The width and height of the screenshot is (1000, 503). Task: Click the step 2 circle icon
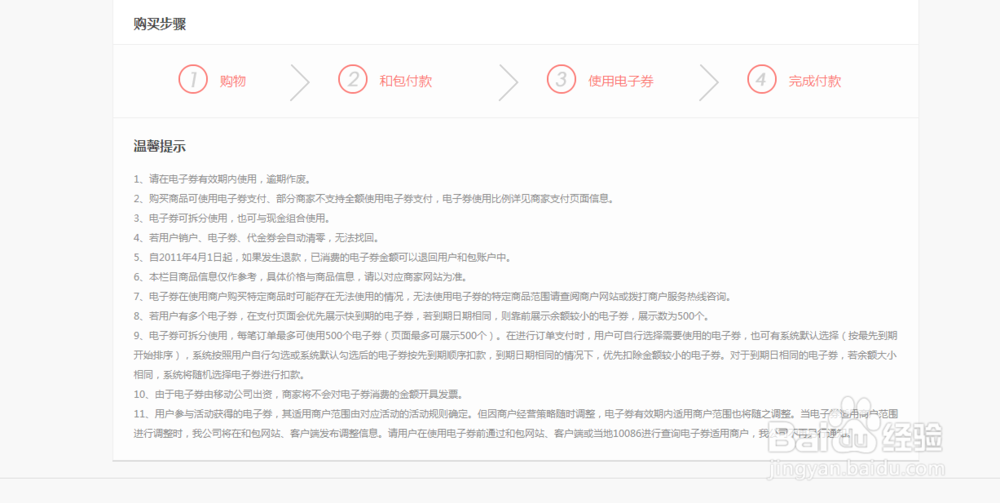pos(353,79)
